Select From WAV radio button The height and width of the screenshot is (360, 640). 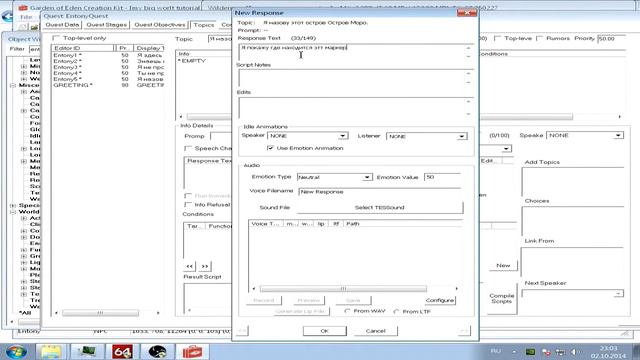[347, 311]
